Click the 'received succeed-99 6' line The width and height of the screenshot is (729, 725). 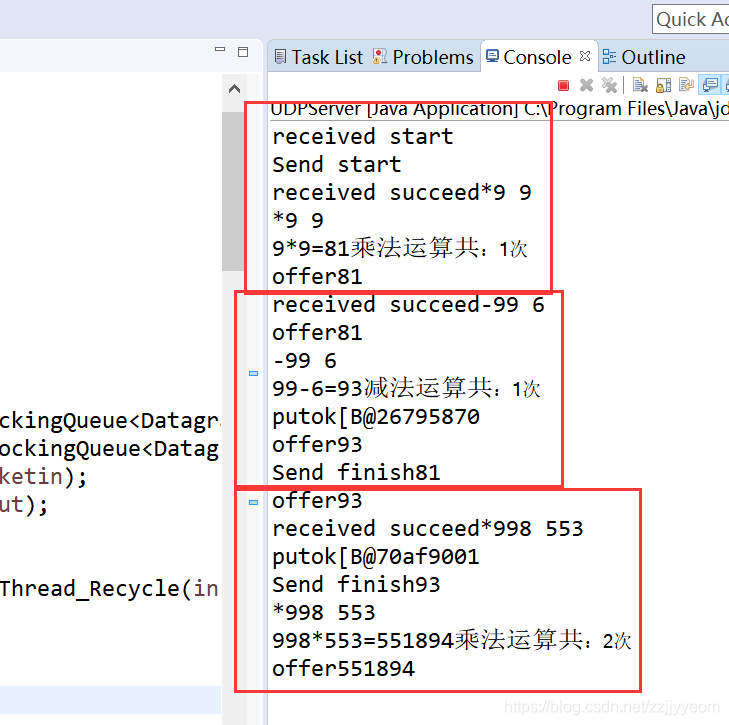pyautogui.click(x=408, y=305)
